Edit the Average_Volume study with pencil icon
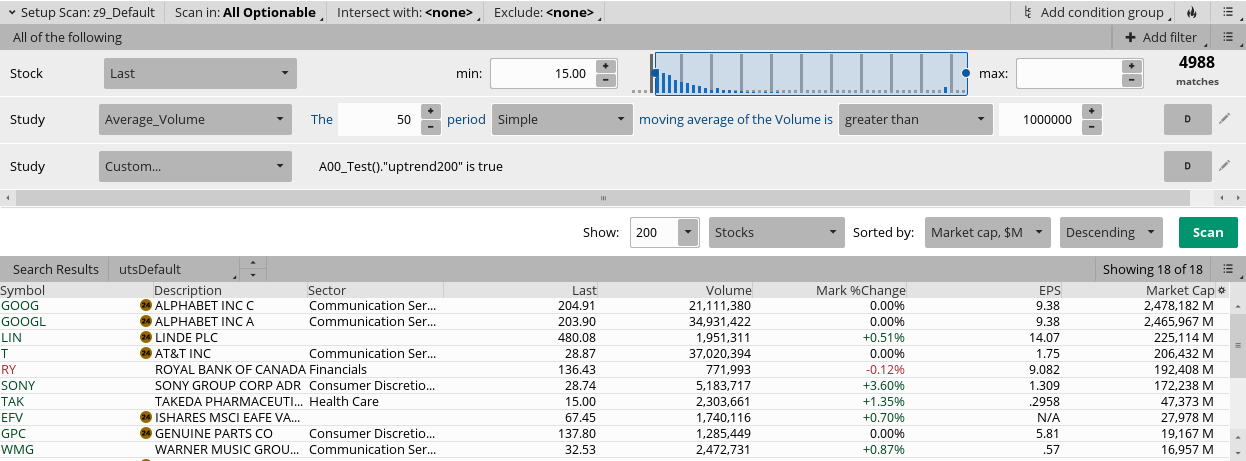 pyautogui.click(x=1225, y=119)
